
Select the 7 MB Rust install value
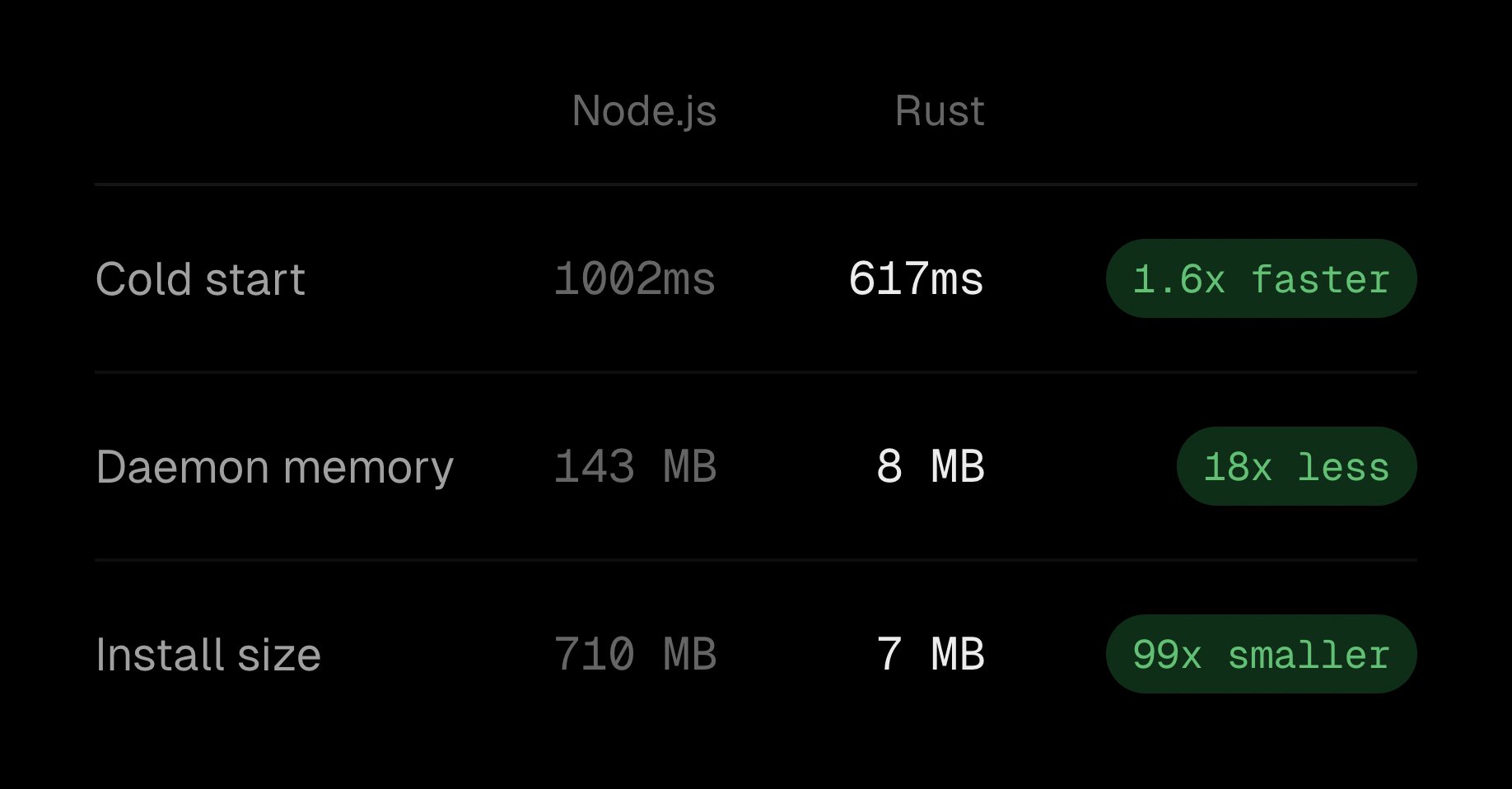click(930, 655)
